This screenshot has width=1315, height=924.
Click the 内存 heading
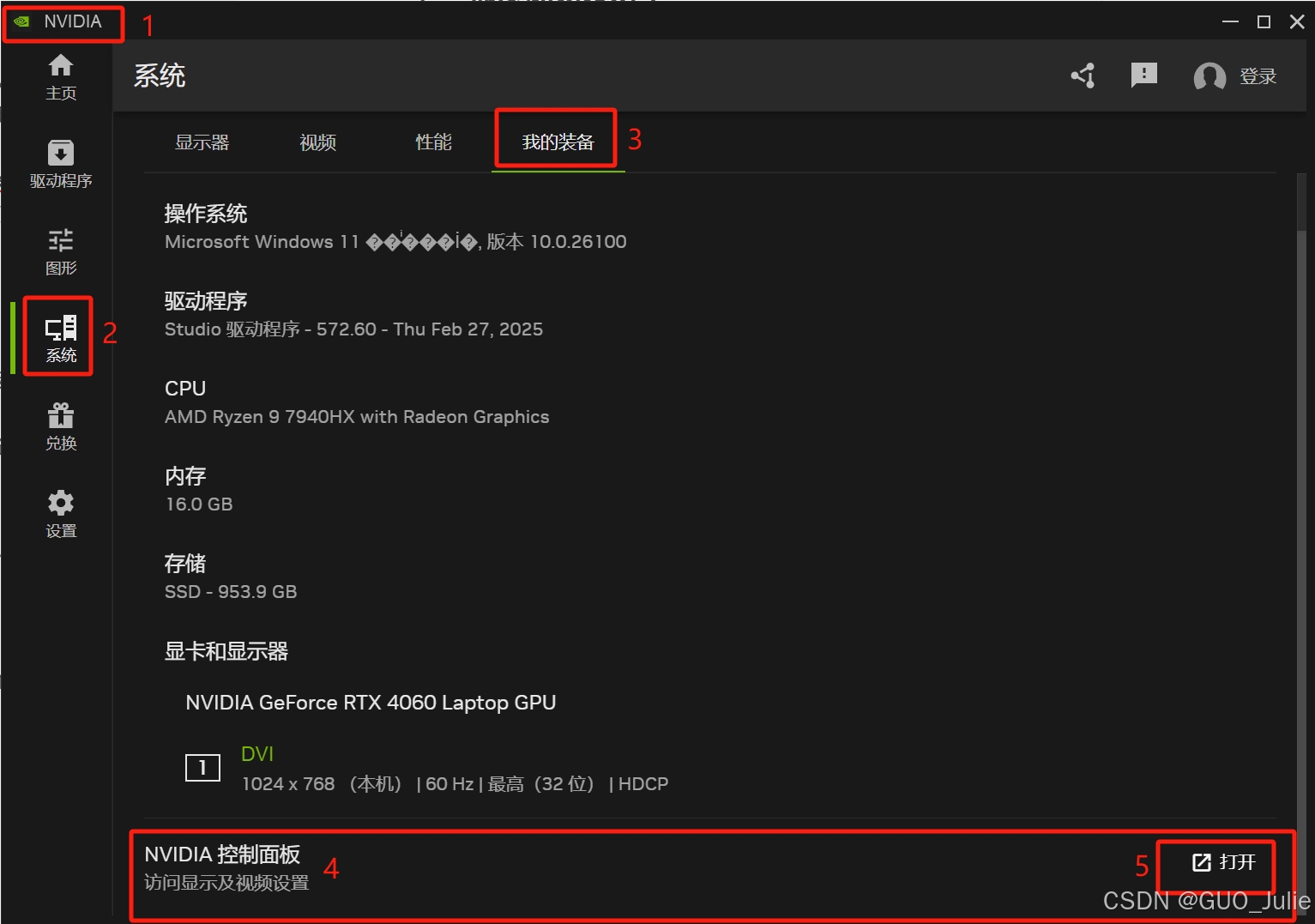click(185, 476)
